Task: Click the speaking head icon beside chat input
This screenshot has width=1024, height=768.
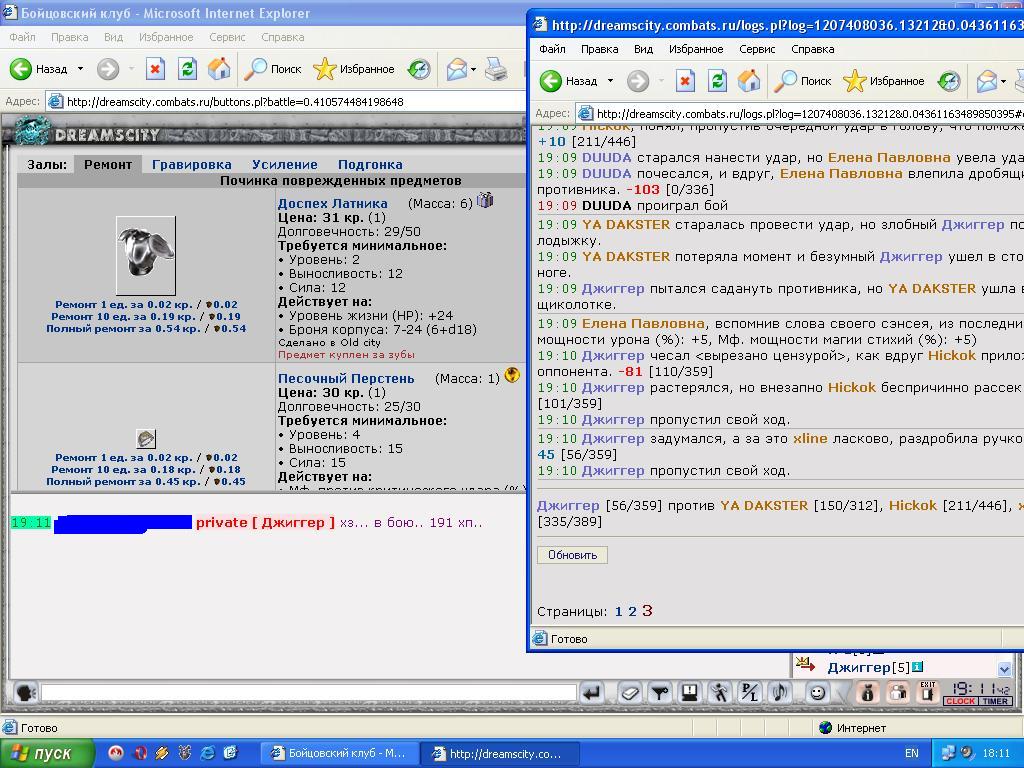Action: [x=25, y=692]
